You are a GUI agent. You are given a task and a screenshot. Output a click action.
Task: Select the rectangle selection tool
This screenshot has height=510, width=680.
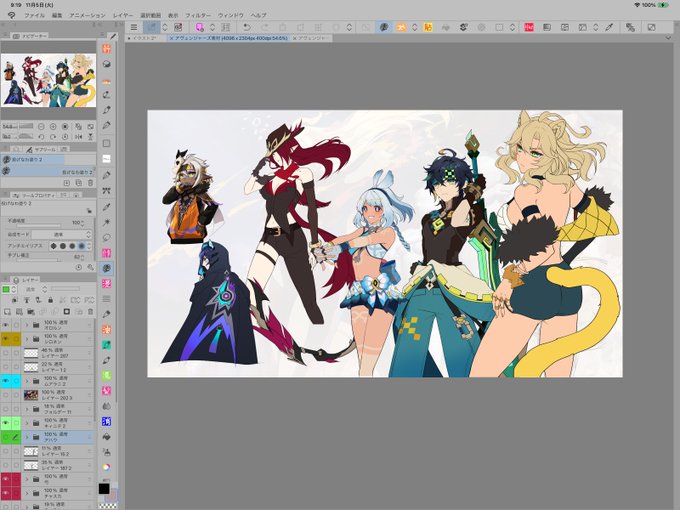click(106, 144)
